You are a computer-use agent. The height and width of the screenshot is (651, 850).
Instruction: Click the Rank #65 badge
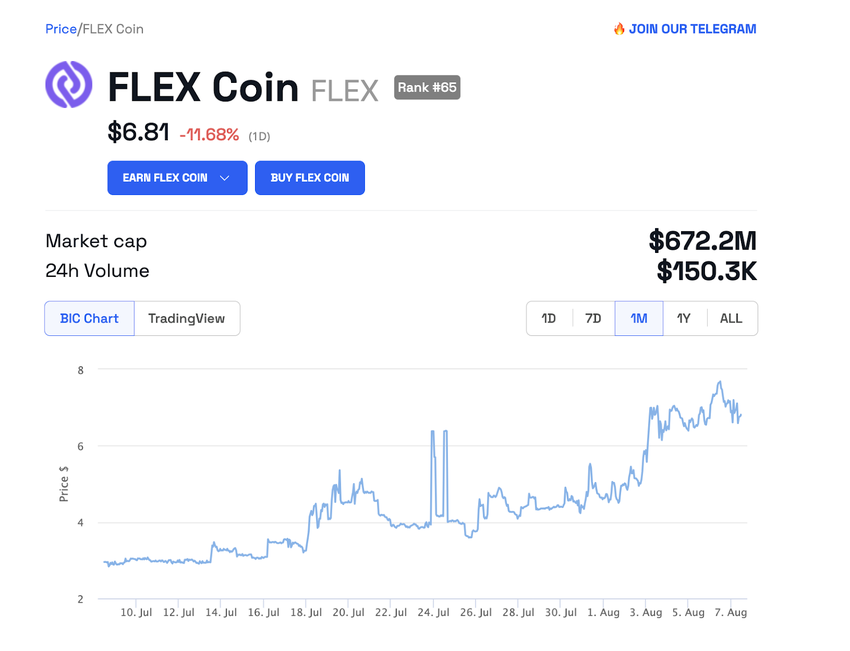tap(427, 88)
